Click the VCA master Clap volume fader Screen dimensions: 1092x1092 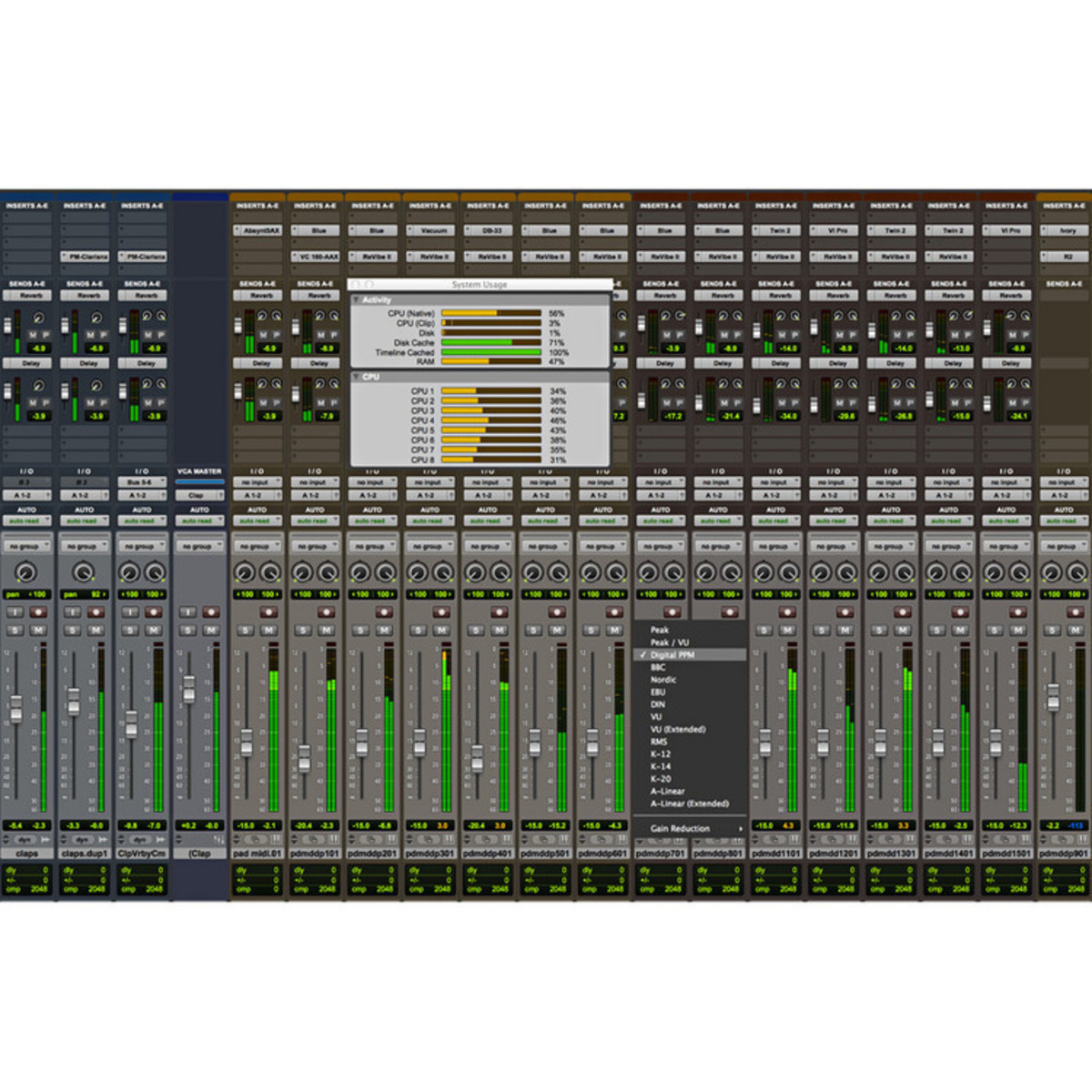(x=188, y=689)
